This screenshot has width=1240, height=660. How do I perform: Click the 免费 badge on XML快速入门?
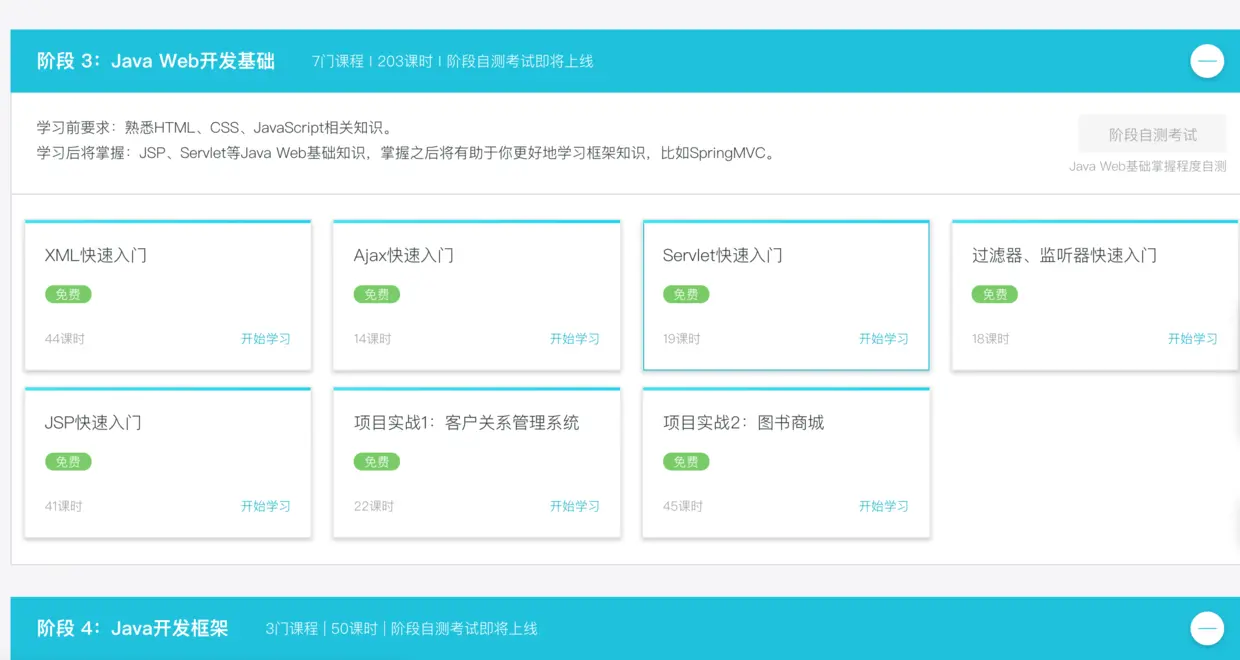tap(68, 294)
